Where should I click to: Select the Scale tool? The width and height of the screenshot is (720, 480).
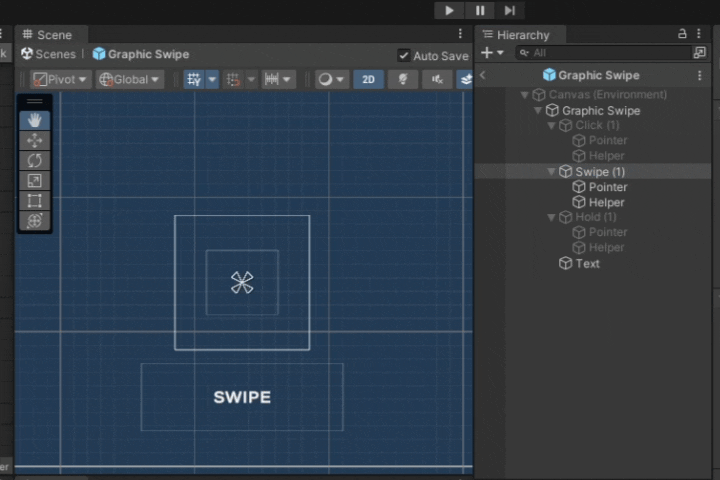click(35, 181)
